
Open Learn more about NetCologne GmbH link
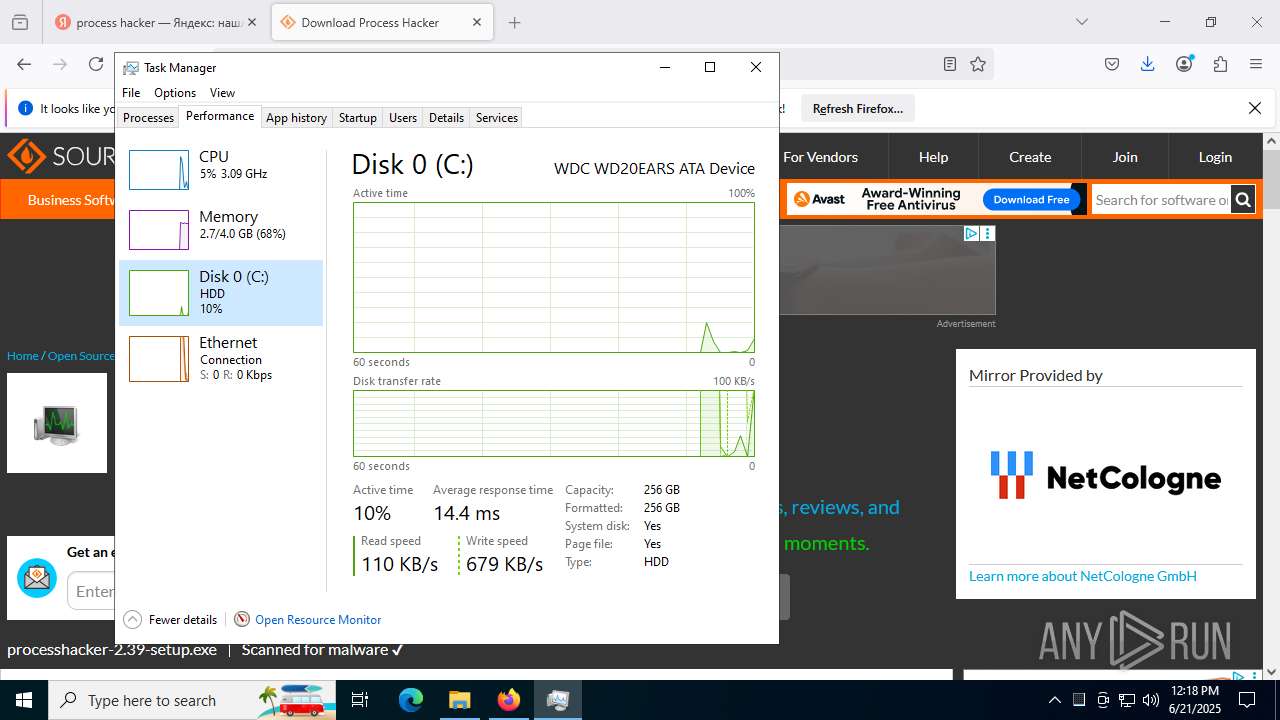point(1083,576)
